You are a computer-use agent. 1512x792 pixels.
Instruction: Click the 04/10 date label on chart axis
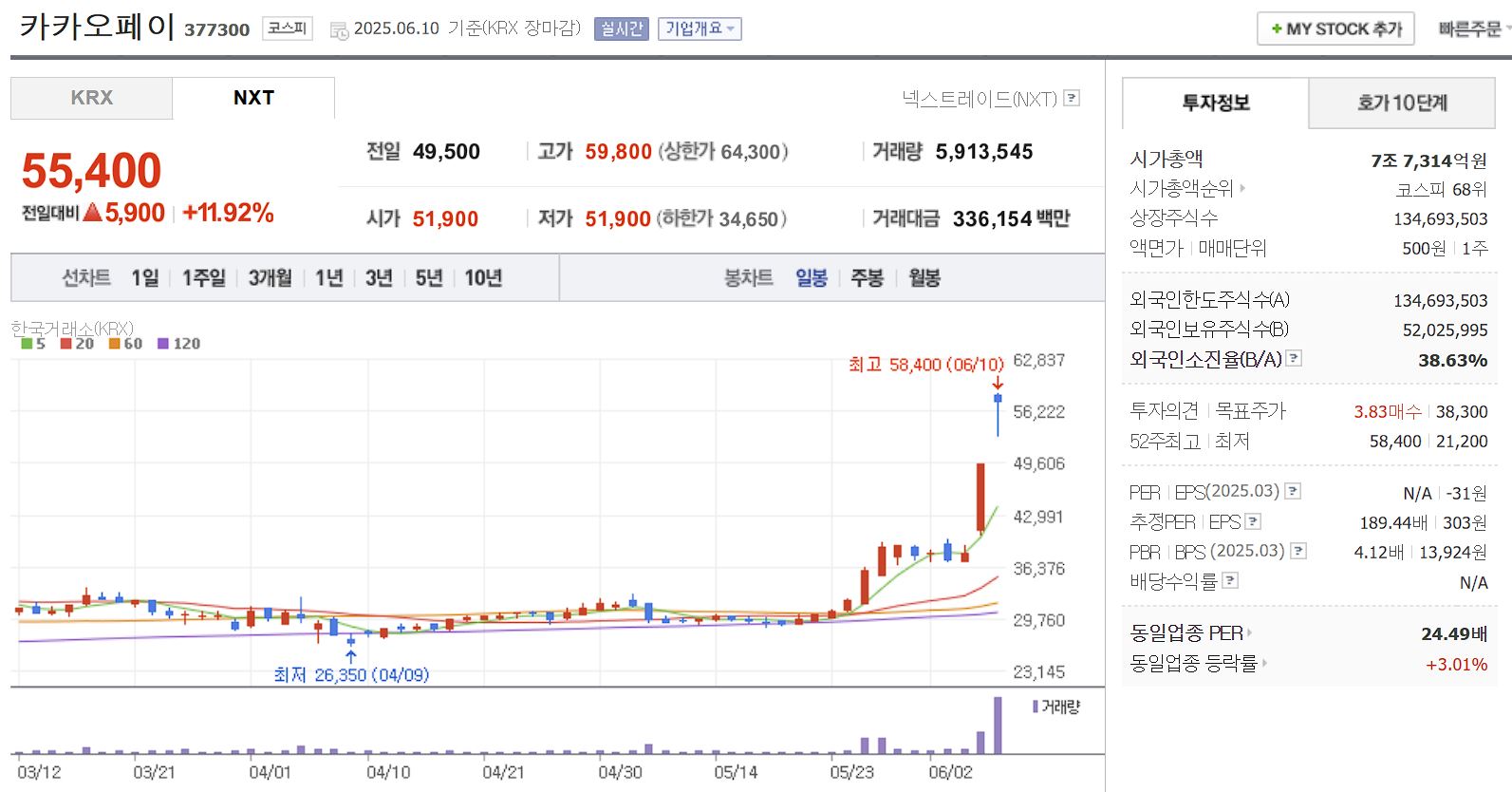388,772
